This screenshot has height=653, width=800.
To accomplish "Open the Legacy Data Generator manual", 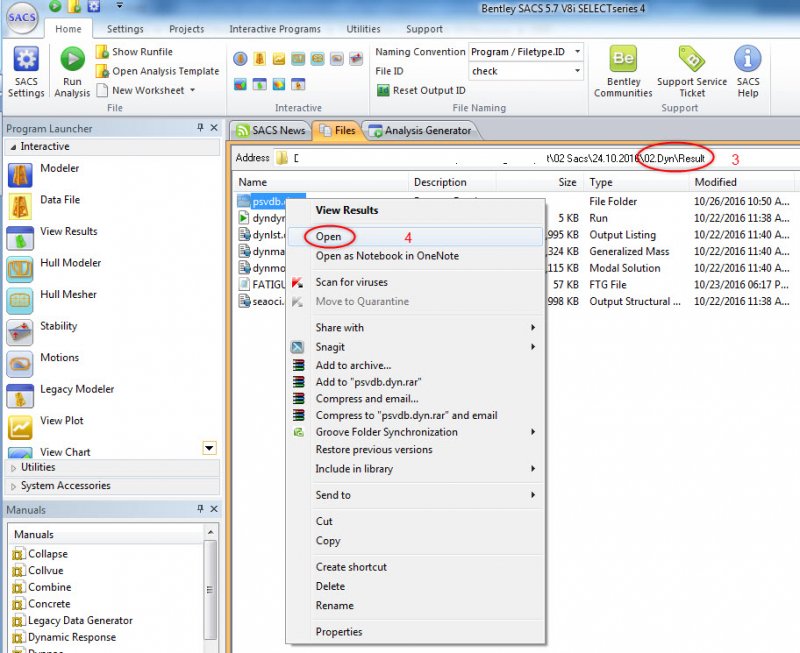I will click(72, 620).
